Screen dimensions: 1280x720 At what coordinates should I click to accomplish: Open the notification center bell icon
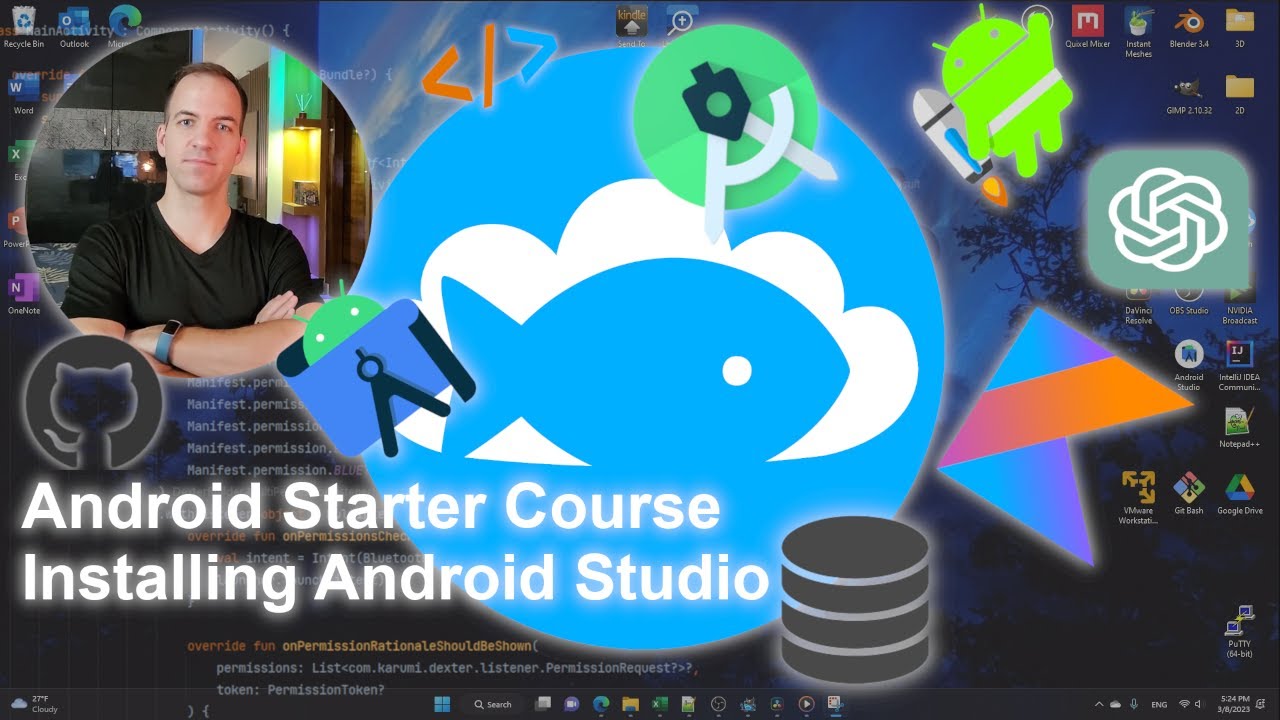tap(1260, 704)
